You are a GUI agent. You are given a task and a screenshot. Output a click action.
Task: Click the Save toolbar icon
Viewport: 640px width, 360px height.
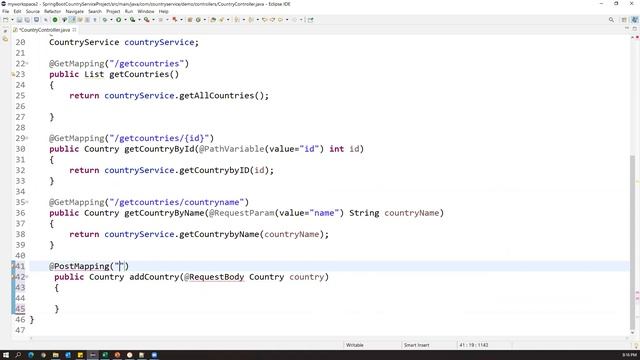[x=19, y=20]
